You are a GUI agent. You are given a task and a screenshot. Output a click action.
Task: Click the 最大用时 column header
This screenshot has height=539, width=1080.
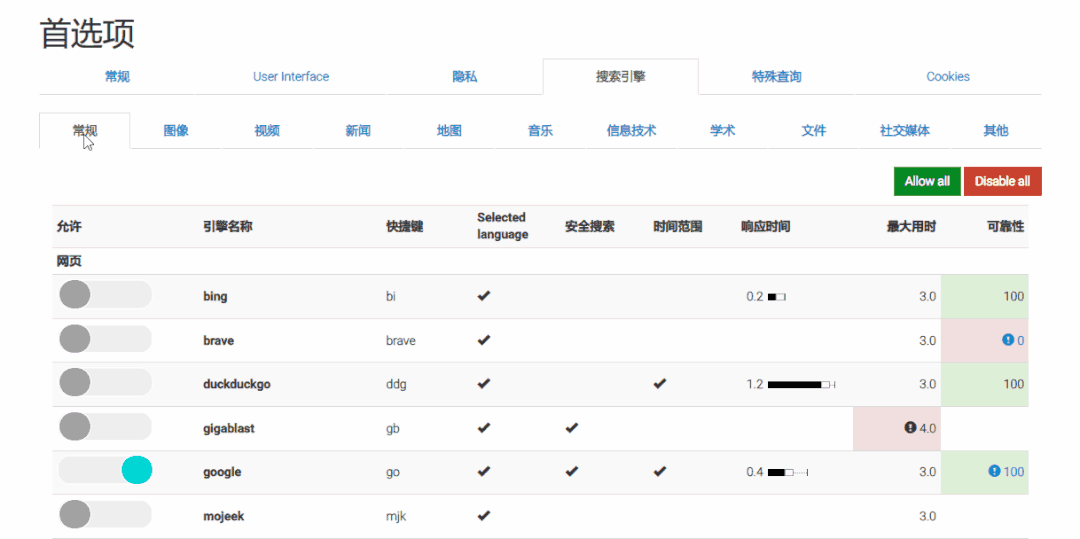[x=911, y=226]
